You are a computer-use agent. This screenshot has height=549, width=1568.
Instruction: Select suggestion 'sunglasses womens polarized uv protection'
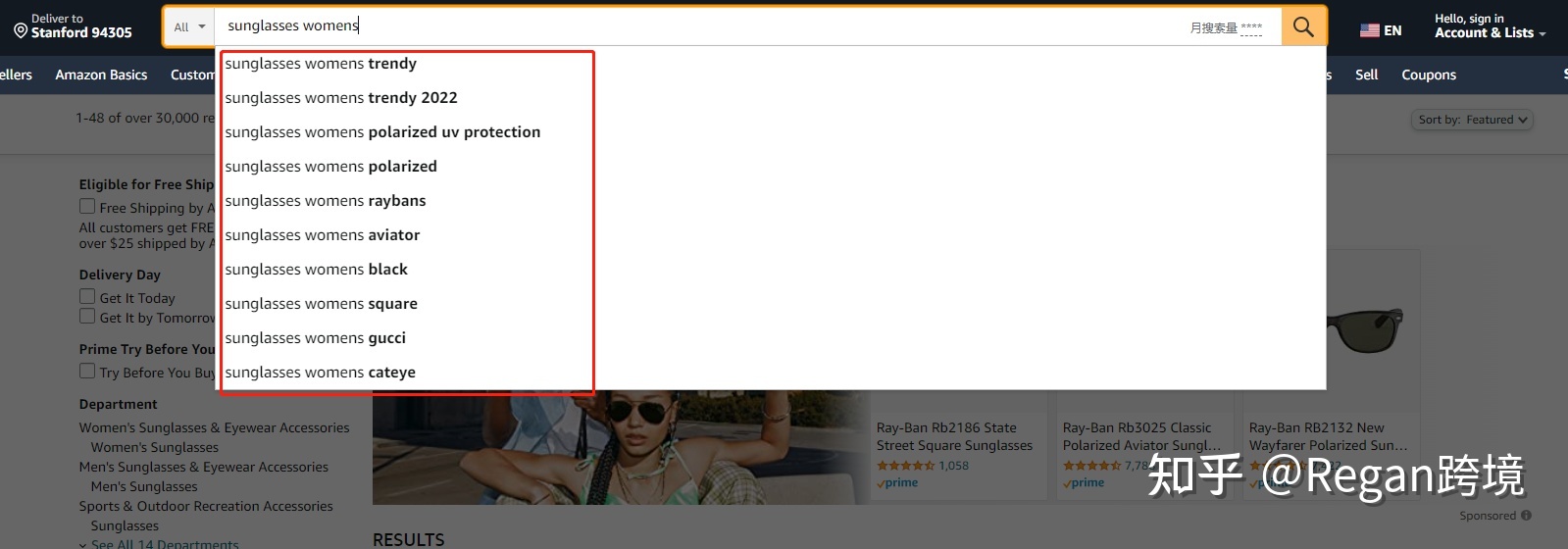tap(382, 132)
